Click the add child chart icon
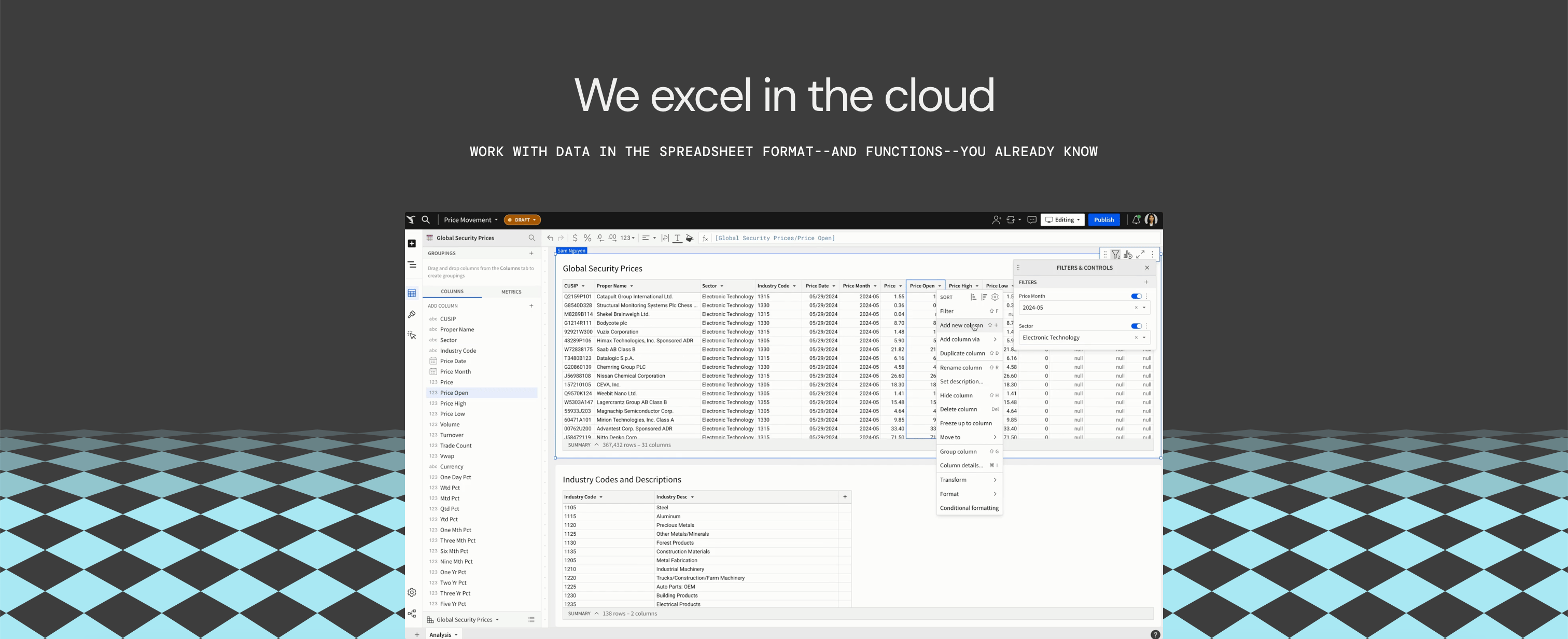This screenshot has width=1568, height=639. point(1128,255)
